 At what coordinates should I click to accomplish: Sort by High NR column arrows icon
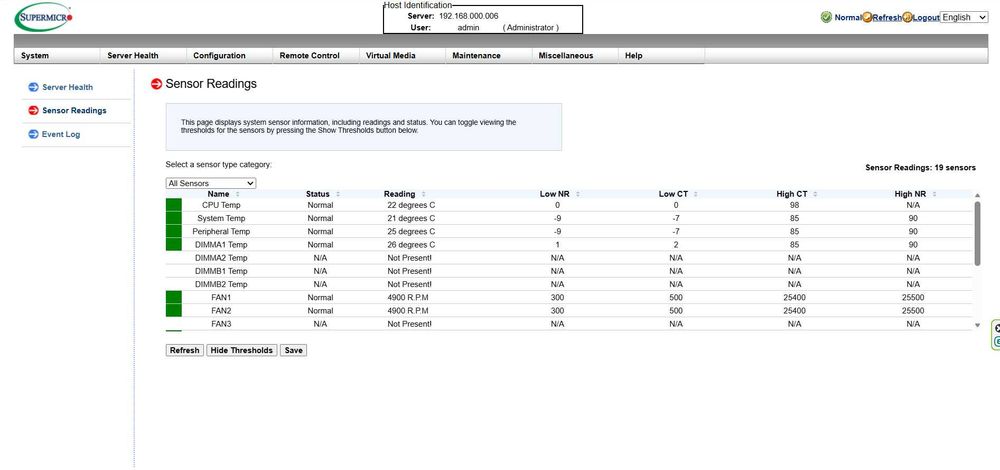(x=935, y=194)
